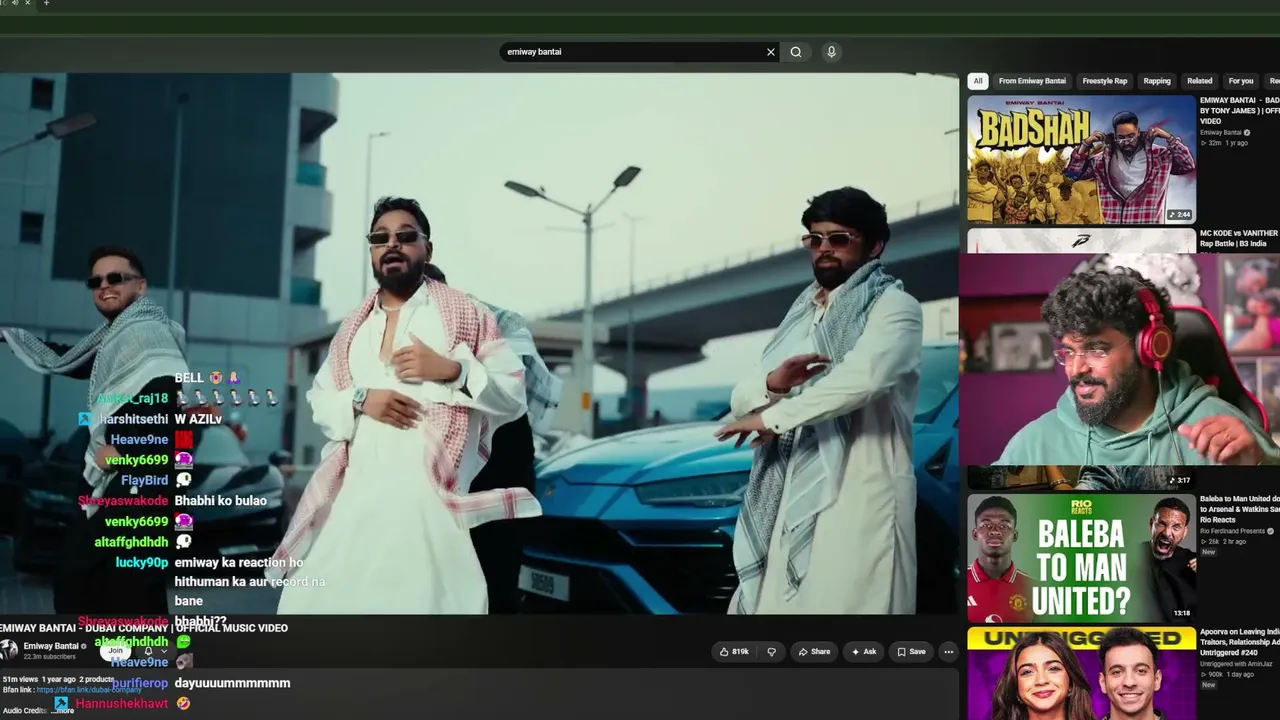Click chat message 'Bhabhi ko bulao'

pos(220,500)
